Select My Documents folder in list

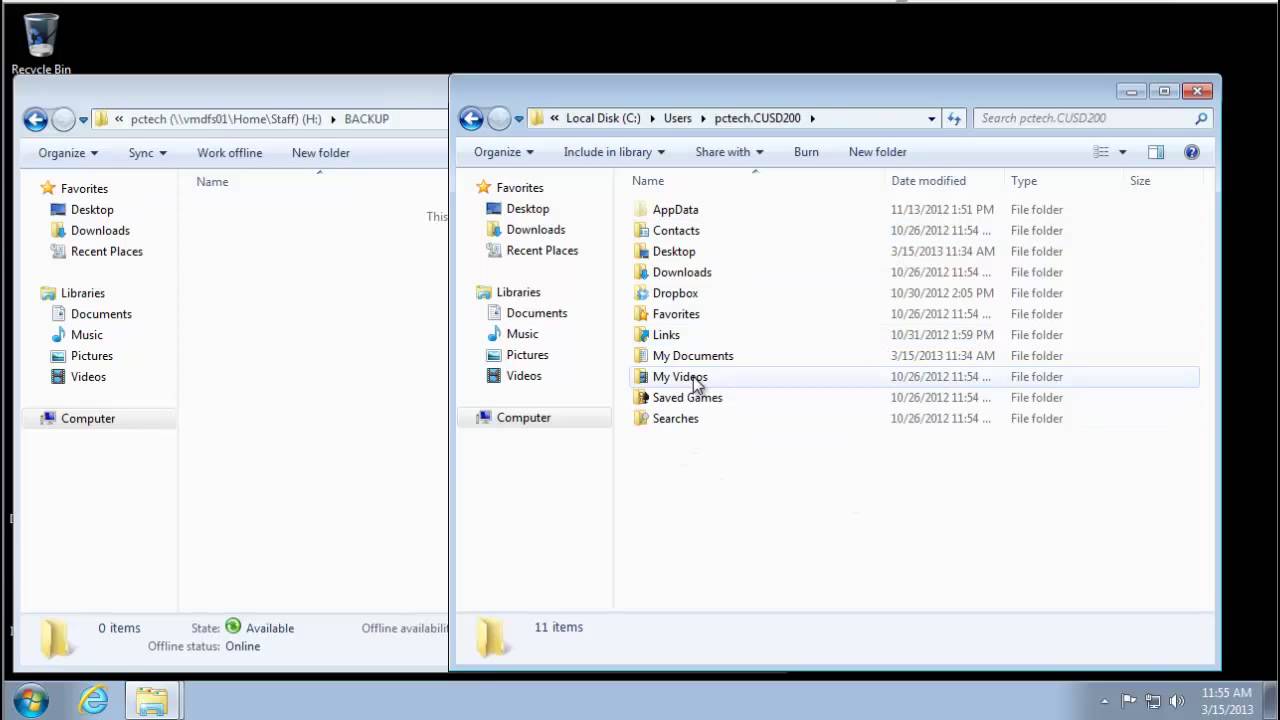(693, 357)
